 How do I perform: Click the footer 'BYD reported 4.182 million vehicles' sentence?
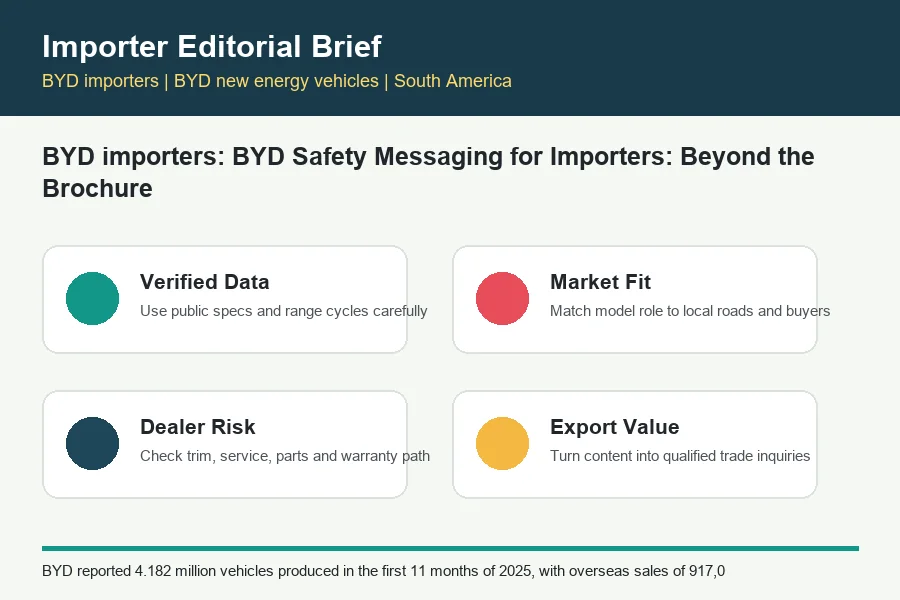tap(383, 571)
